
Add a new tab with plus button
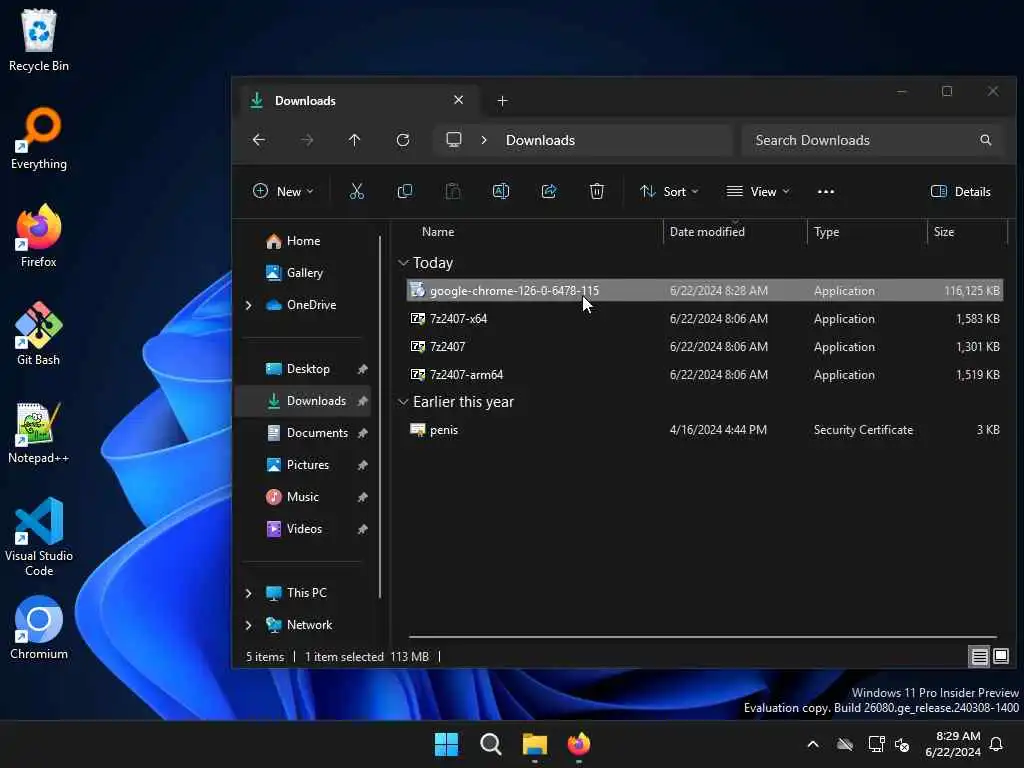click(502, 101)
